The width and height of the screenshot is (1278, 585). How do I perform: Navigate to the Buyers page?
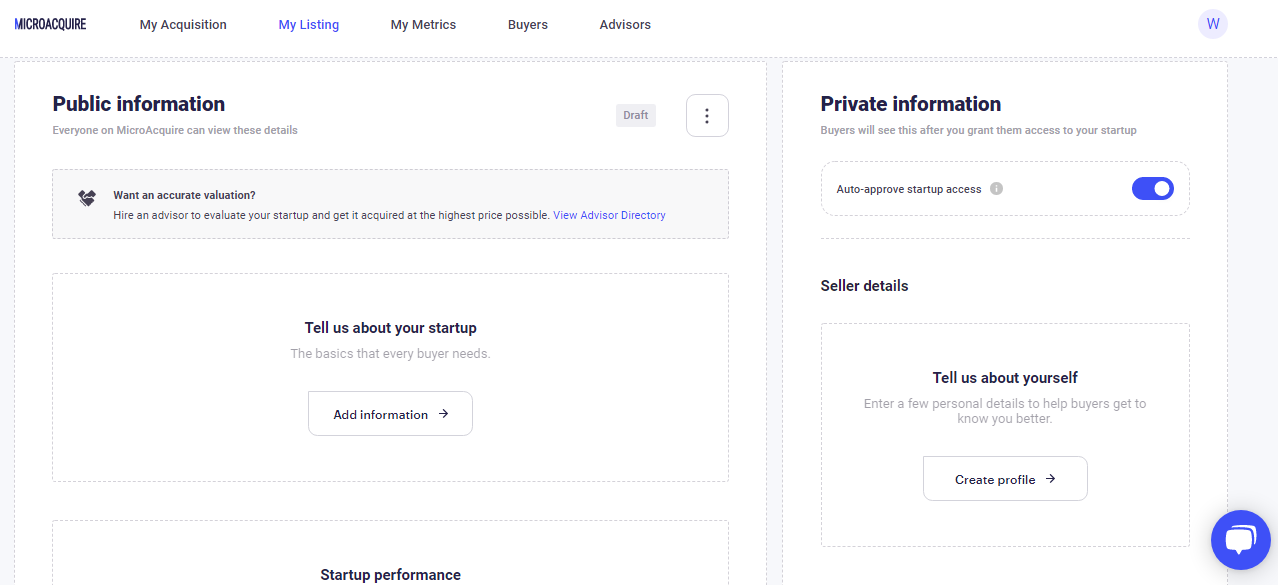click(527, 25)
